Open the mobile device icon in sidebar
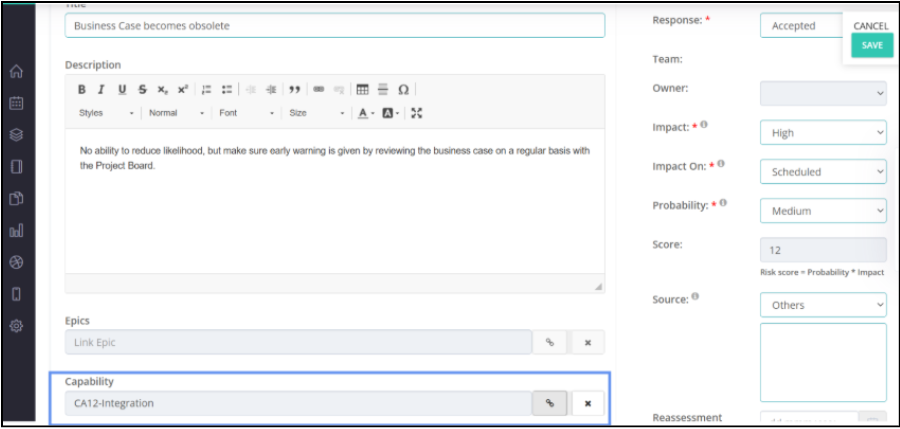This screenshot has height=429, width=900. (17, 294)
